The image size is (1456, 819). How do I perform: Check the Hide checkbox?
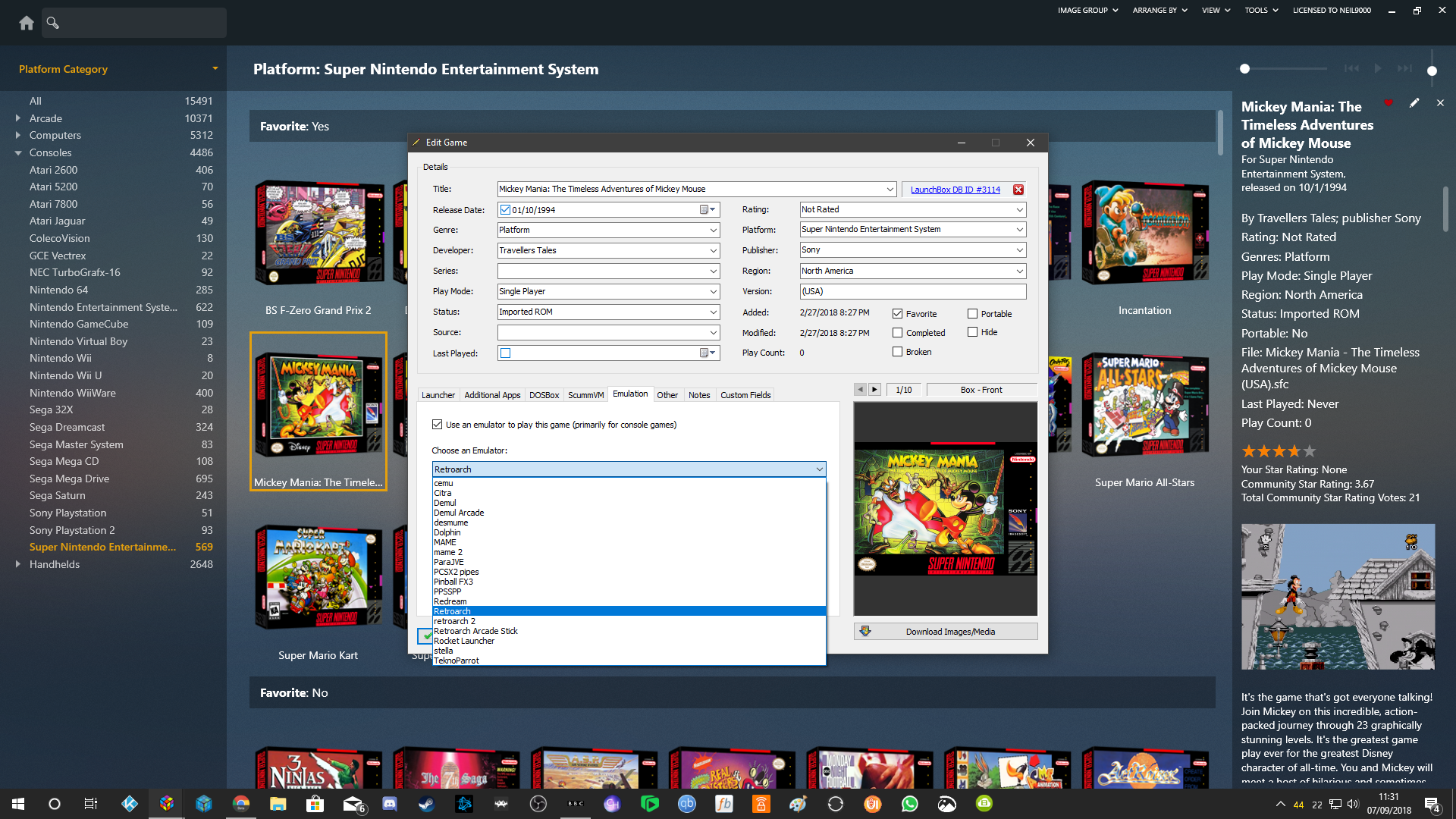pos(972,331)
